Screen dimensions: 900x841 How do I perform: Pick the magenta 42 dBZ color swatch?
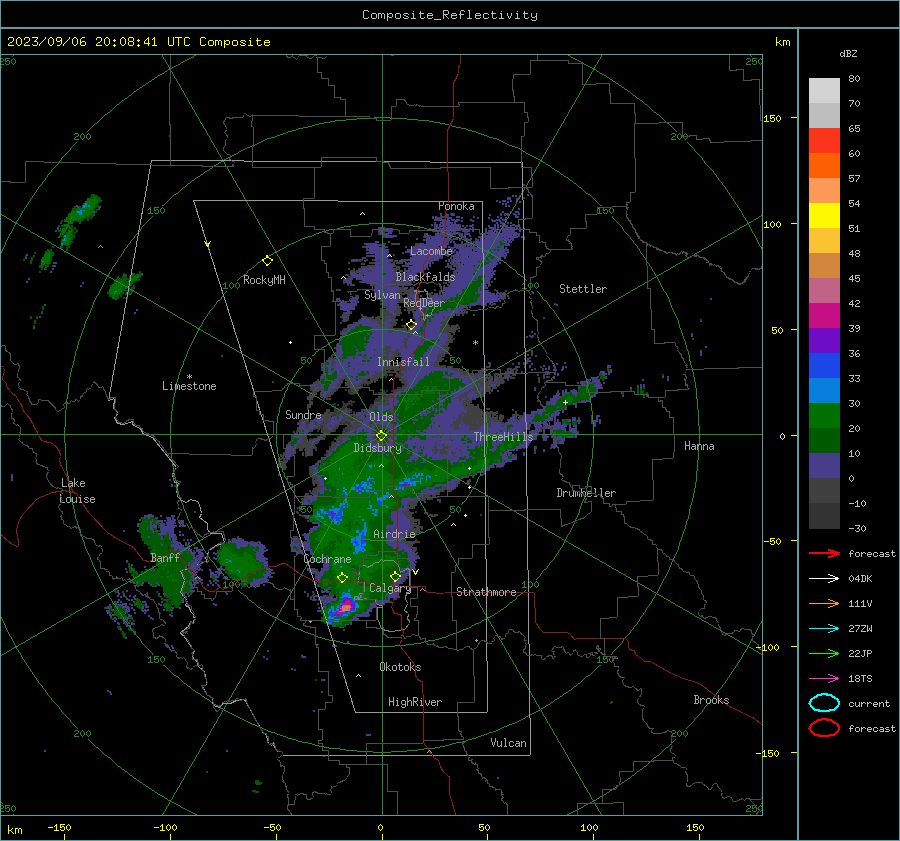pos(824,315)
